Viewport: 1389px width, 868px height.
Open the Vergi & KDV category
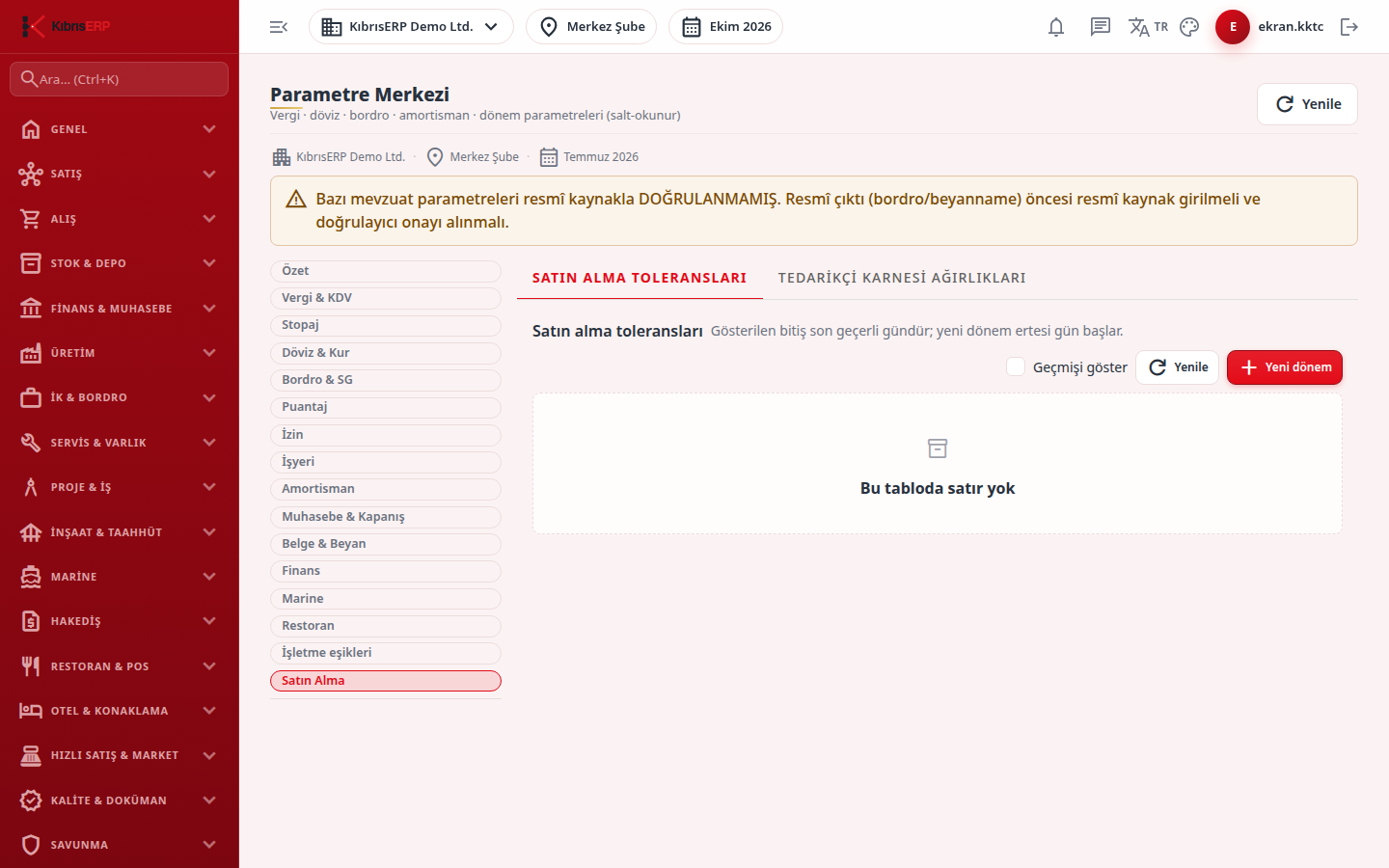[386, 298]
